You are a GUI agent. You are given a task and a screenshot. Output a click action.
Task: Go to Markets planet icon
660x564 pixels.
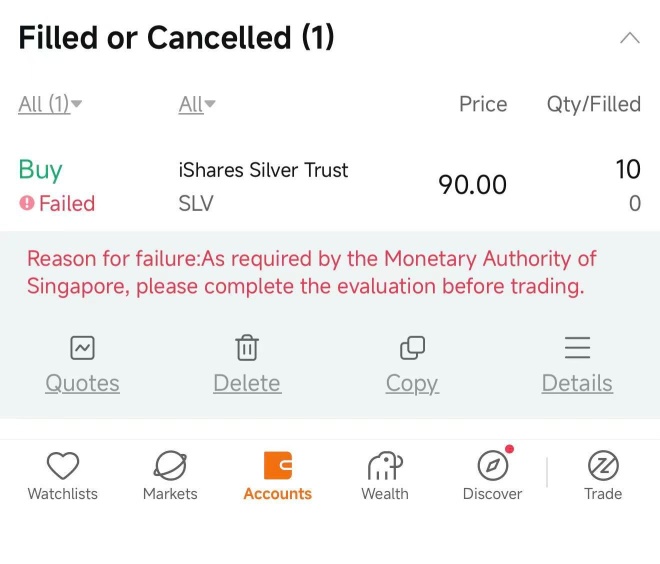click(170, 466)
